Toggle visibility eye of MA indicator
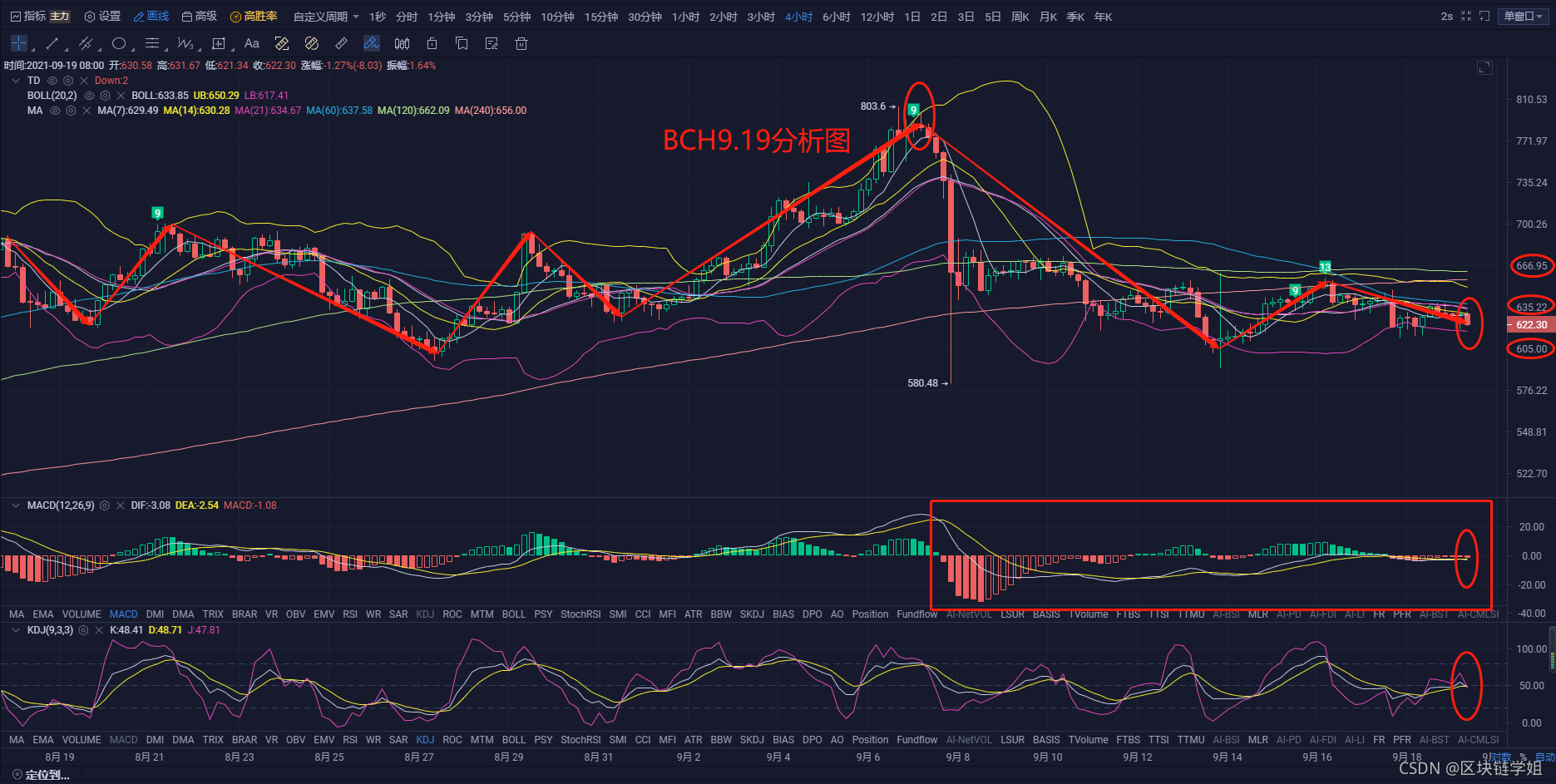The image size is (1556, 784). click(55, 111)
